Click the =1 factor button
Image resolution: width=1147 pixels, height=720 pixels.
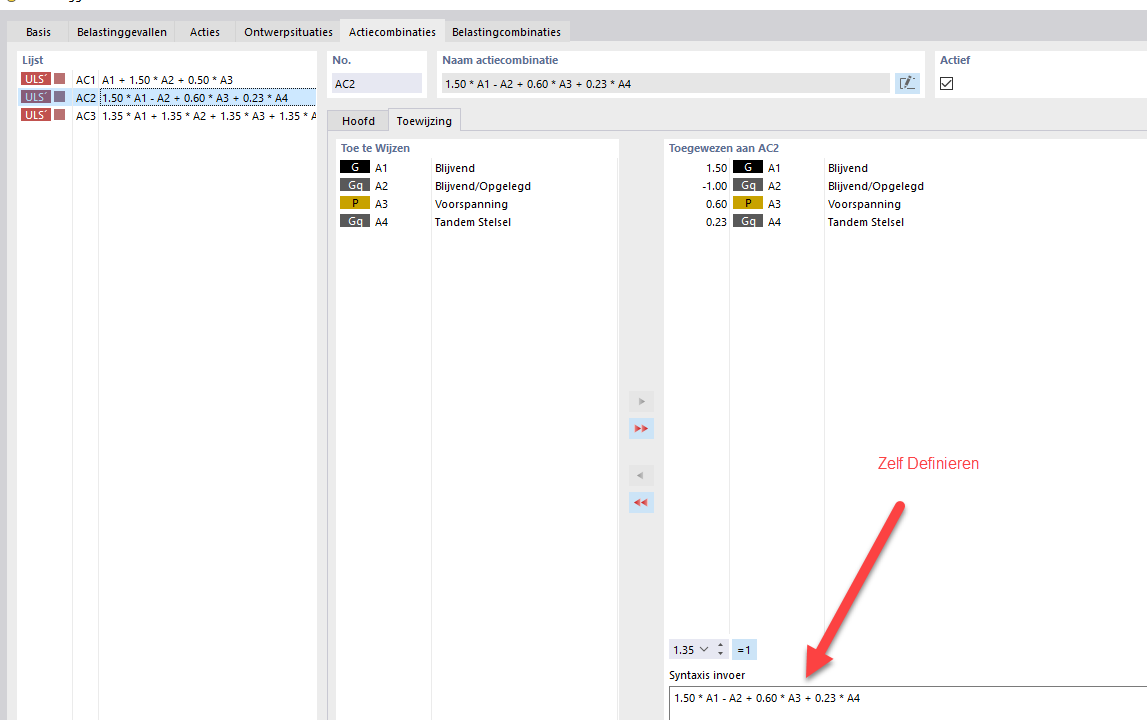pyautogui.click(x=744, y=650)
